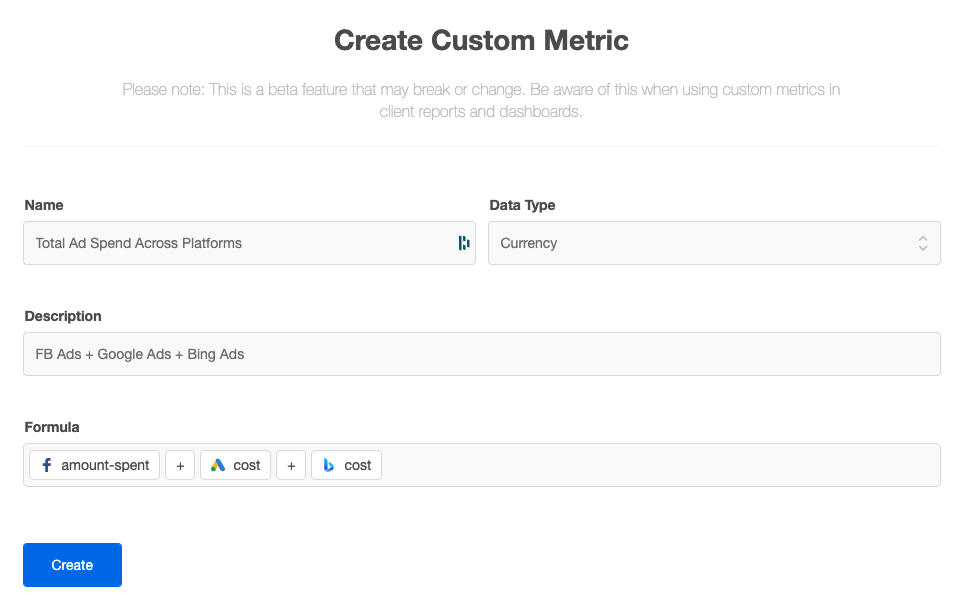This screenshot has width=968, height=609.
Task: Click the Google Ads icon on the cost chip
Action: pyautogui.click(x=218, y=464)
